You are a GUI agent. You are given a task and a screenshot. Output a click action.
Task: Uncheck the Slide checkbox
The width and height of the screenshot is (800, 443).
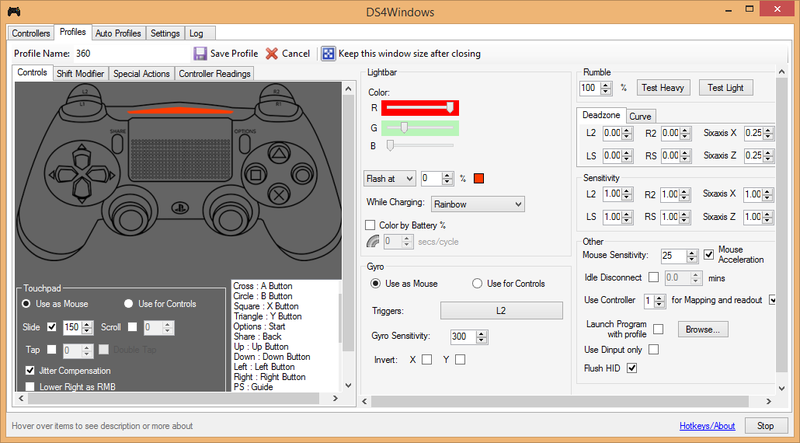52,327
